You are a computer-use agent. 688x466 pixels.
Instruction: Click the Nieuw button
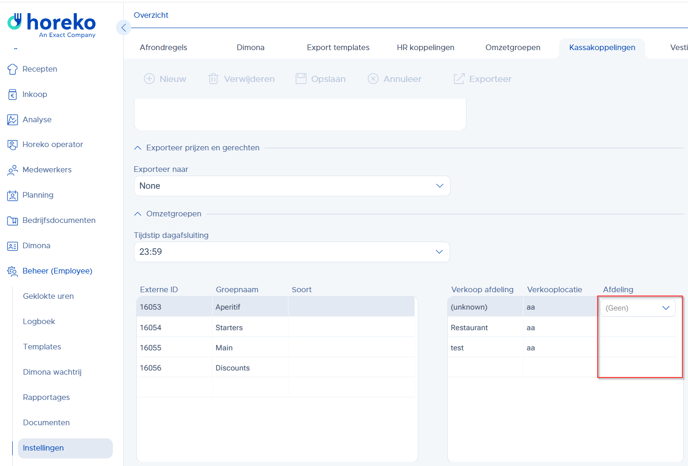[x=165, y=79]
